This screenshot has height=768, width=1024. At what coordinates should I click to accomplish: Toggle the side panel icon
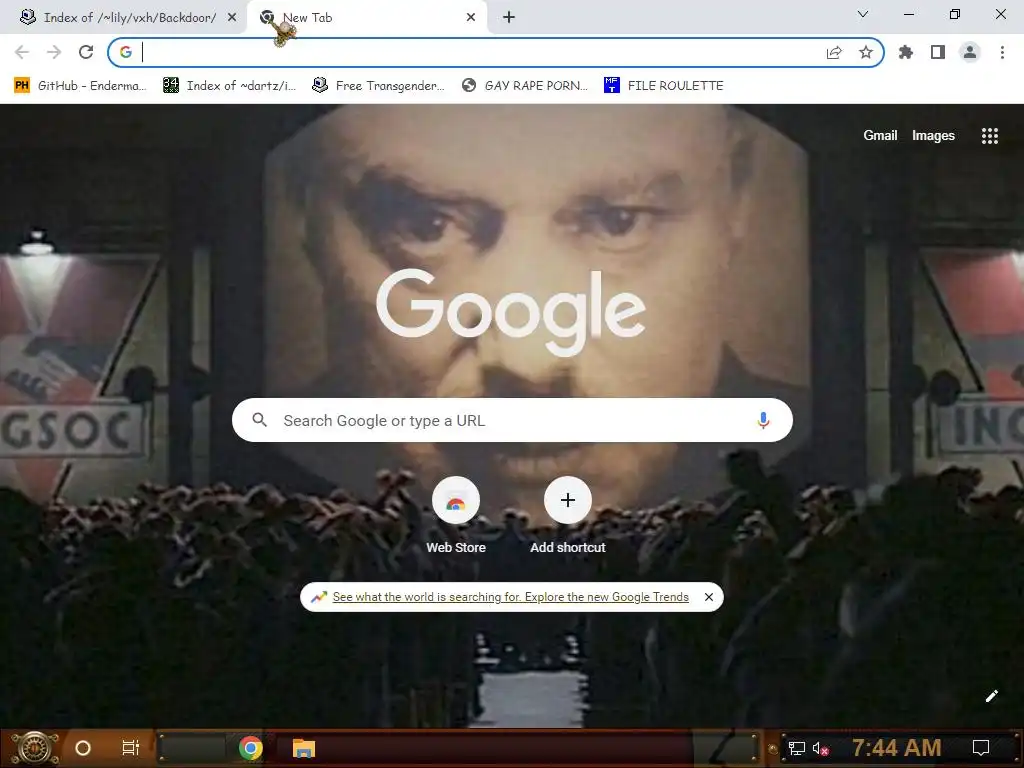pyautogui.click(x=938, y=52)
